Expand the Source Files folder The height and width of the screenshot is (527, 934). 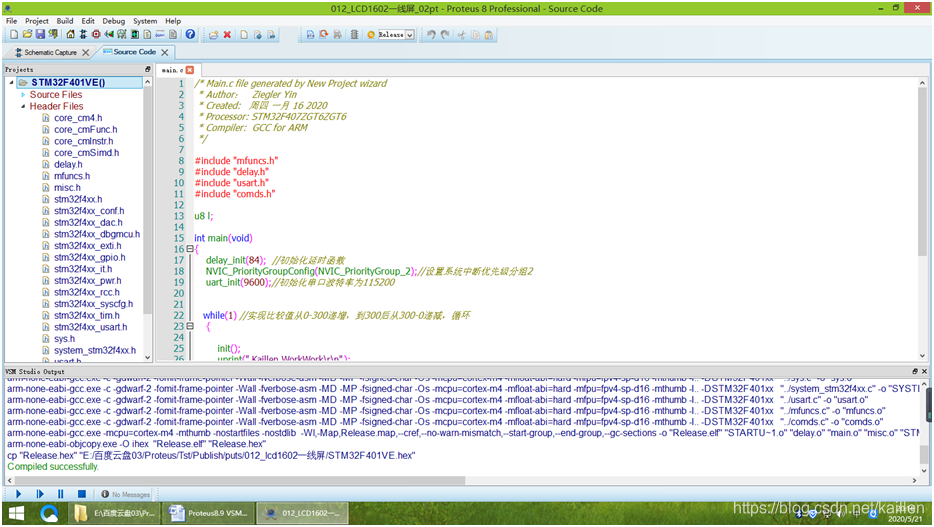(x=23, y=95)
